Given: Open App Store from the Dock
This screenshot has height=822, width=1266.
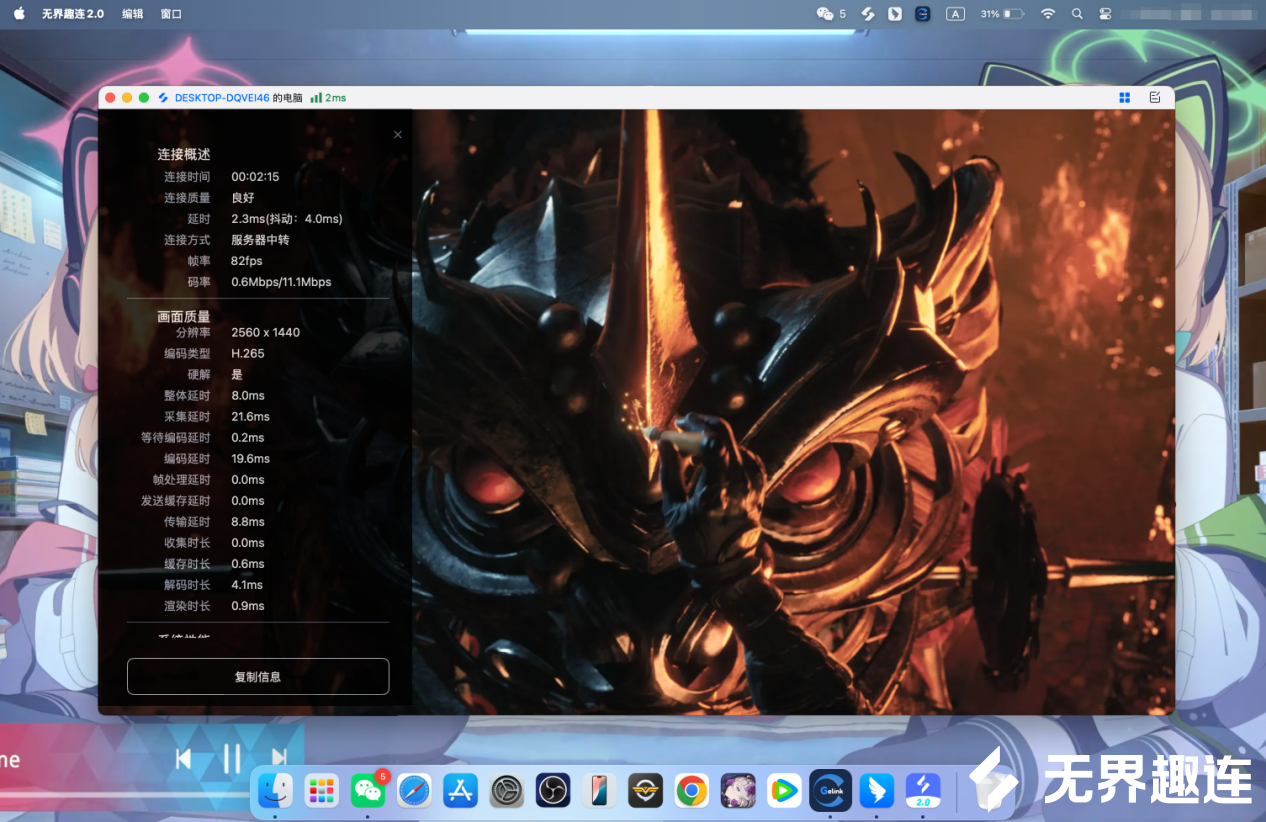Looking at the screenshot, I should coord(460,791).
